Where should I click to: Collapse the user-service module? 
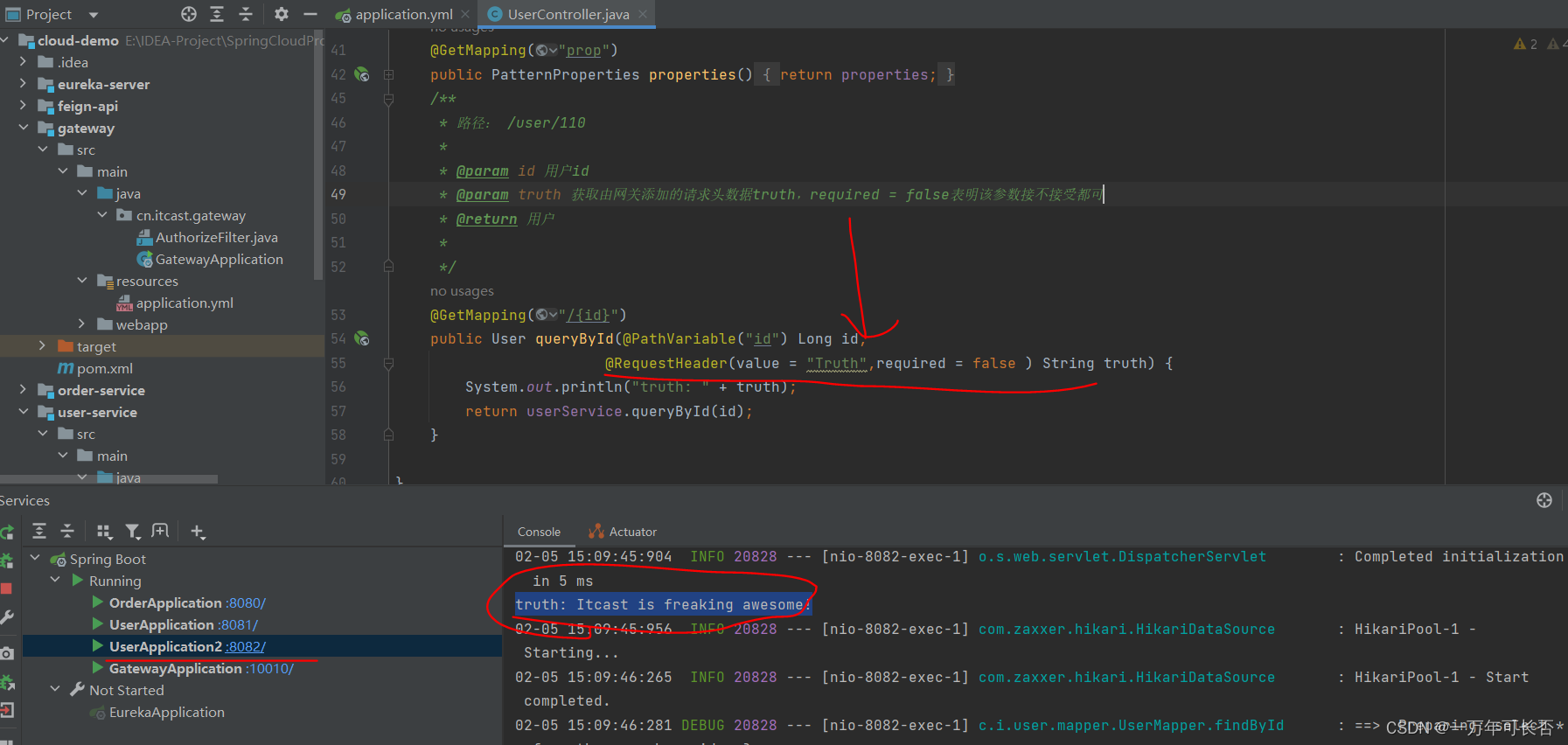pyautogui.click(x=24, y=412)
